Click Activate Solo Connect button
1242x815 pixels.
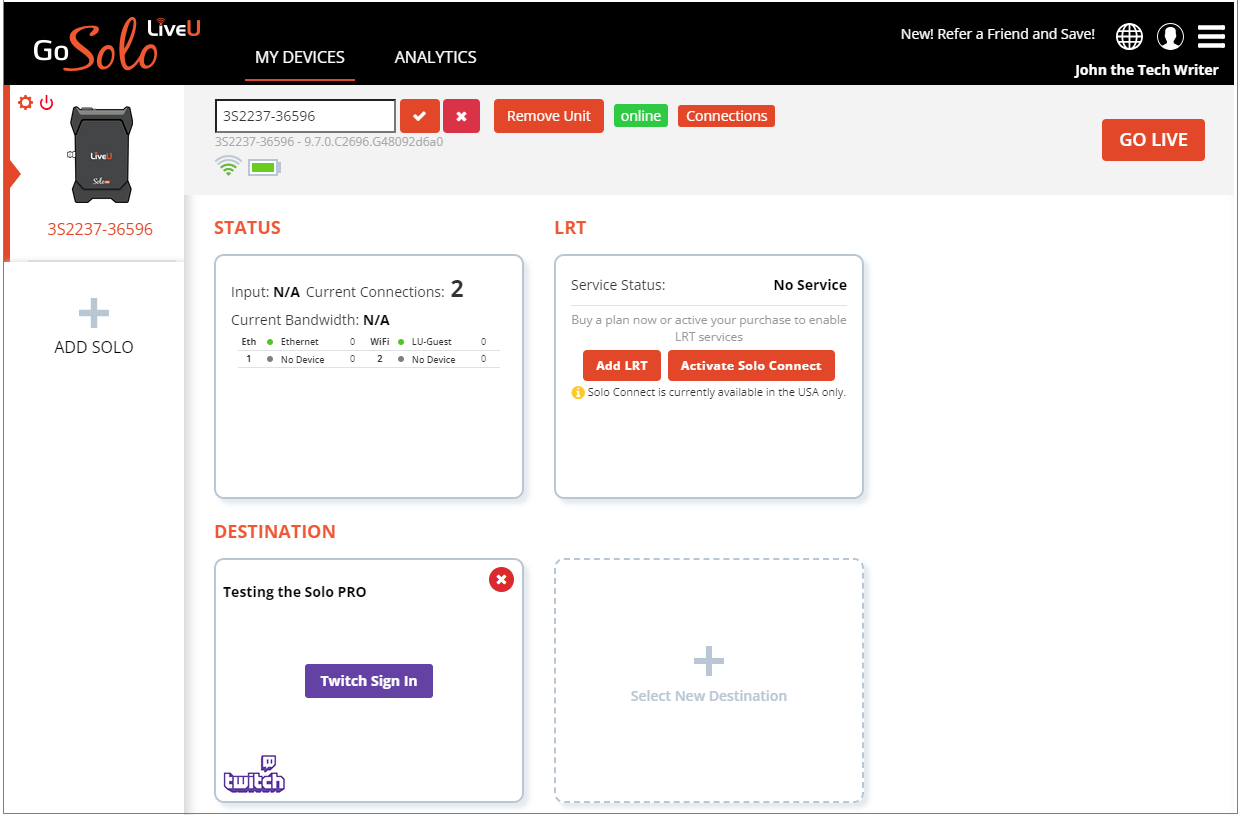751,366
